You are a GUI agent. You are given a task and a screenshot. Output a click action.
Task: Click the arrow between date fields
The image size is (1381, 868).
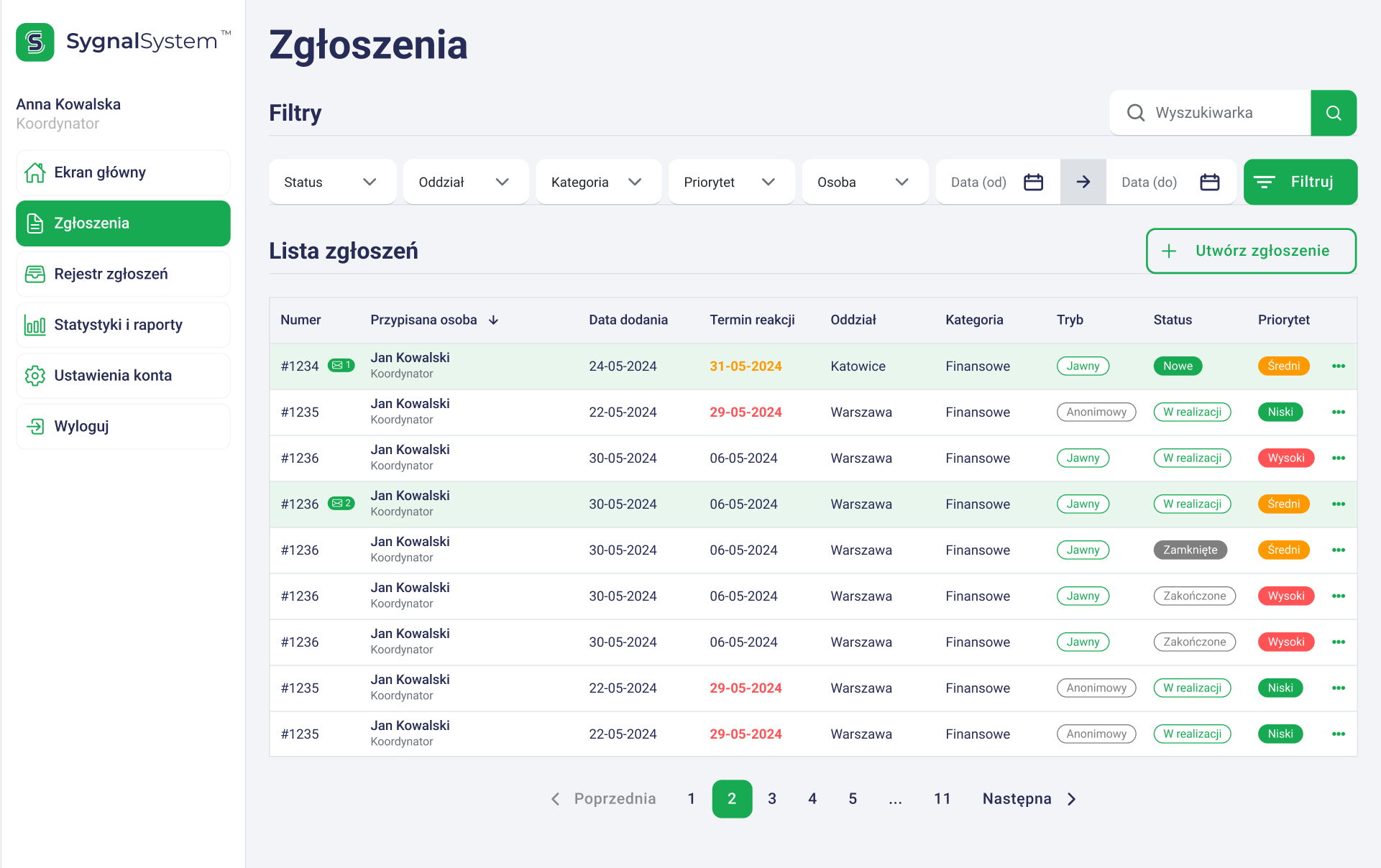(x=1083, y=182)
